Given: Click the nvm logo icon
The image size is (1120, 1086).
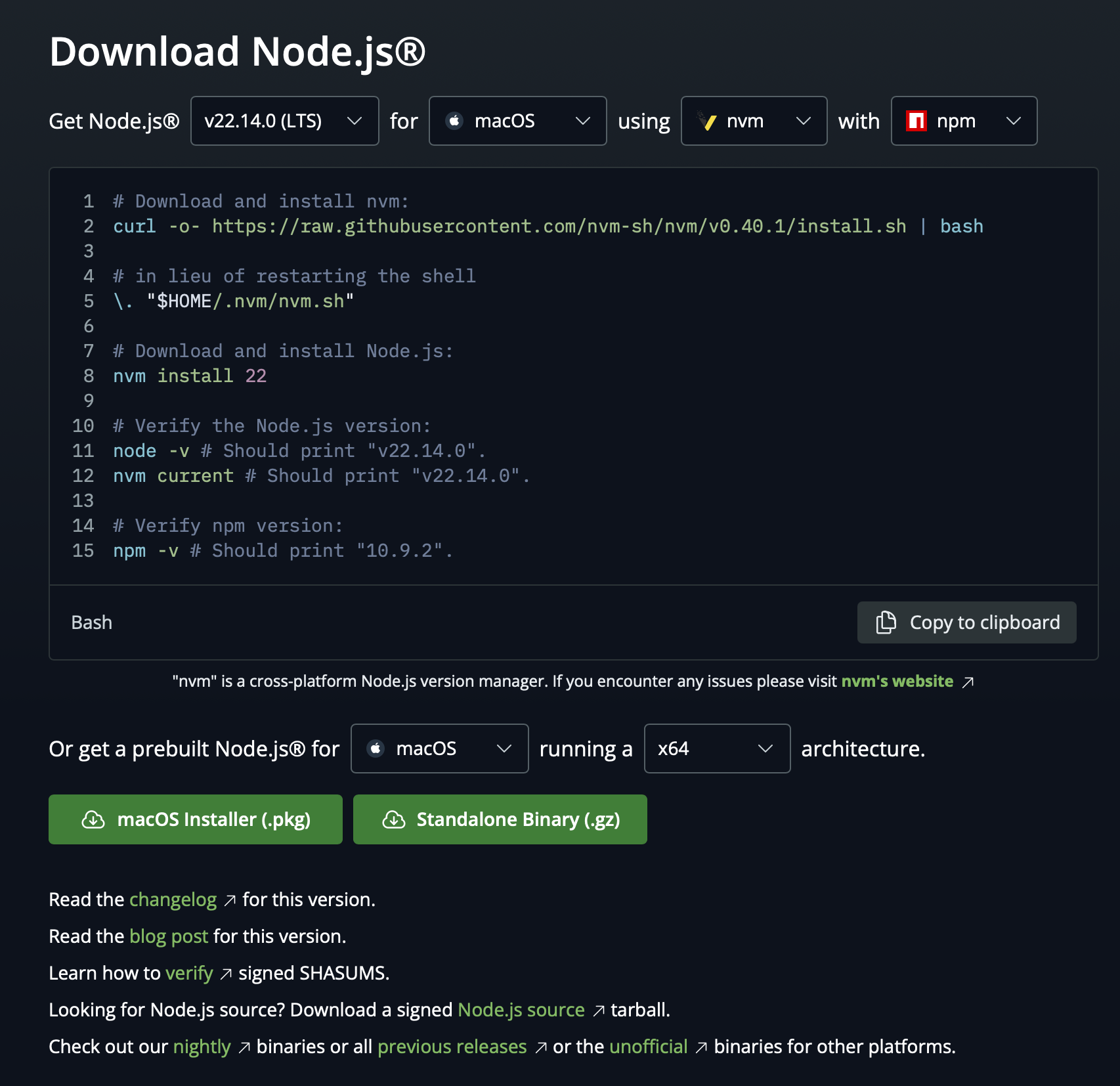Looking at the screenshot, I should [707, 121].
